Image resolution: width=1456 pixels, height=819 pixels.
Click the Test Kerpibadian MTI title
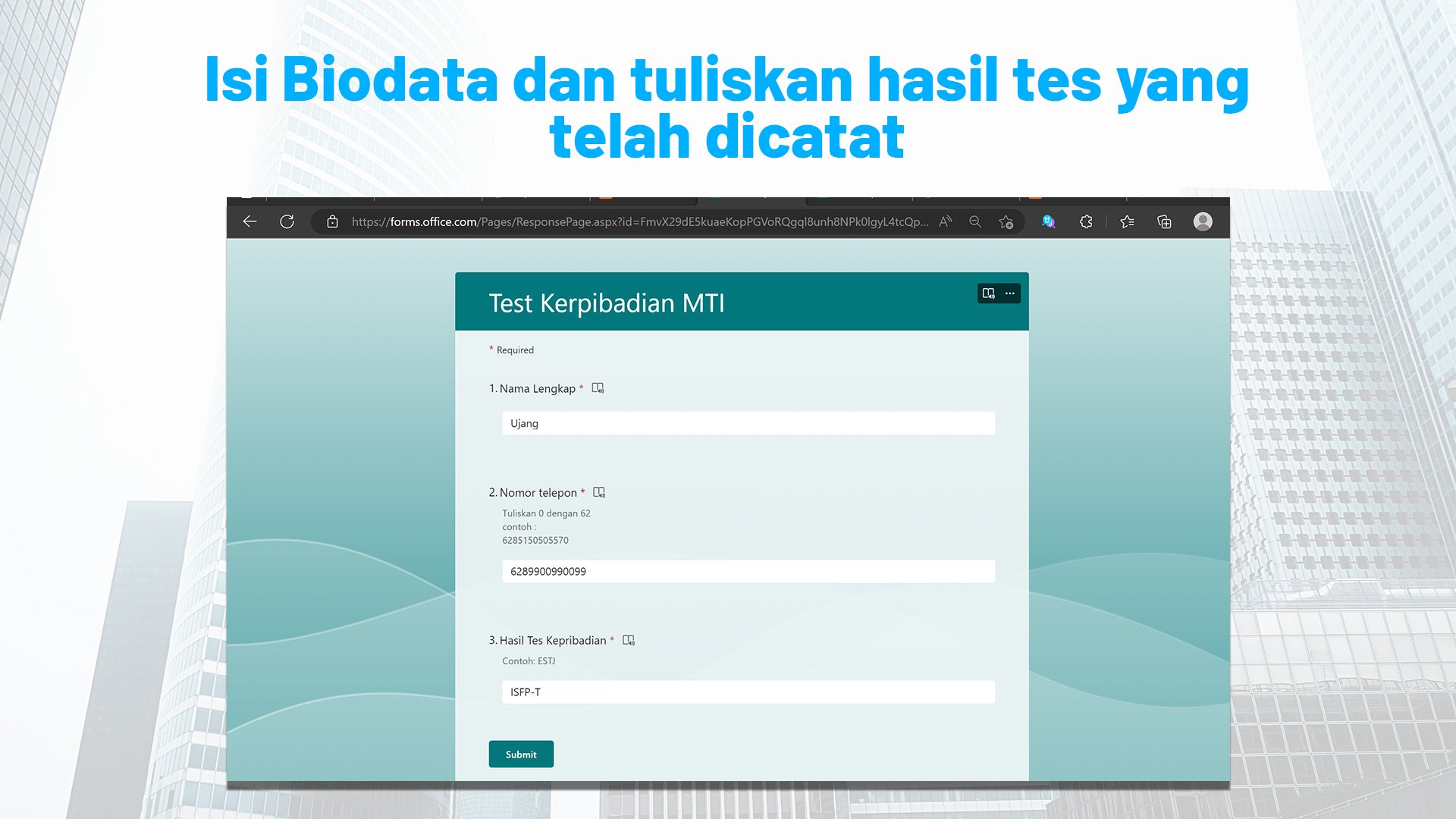[607, 303]
